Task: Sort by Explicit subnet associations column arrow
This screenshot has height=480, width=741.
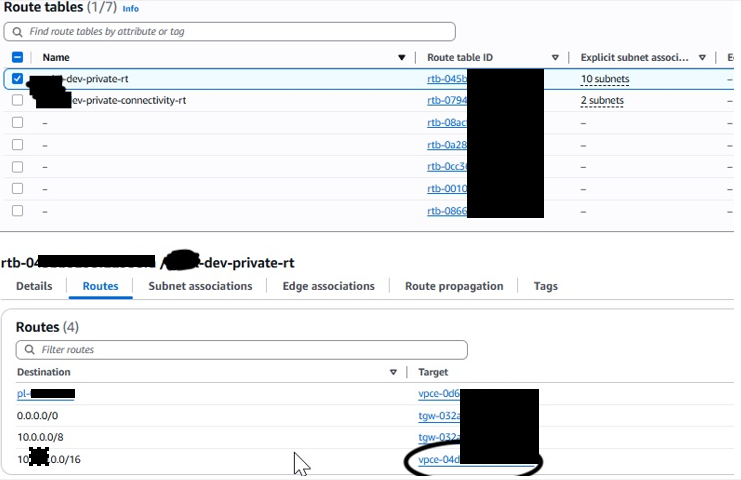Action: point(703,58)
